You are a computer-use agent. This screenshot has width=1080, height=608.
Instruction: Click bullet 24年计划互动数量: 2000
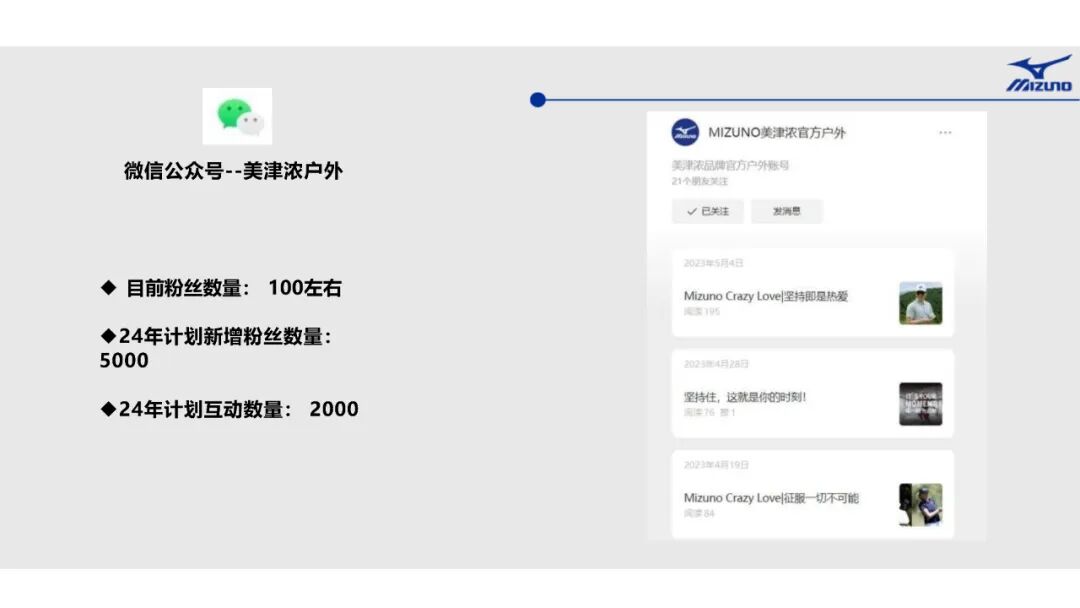pos(229,409)
